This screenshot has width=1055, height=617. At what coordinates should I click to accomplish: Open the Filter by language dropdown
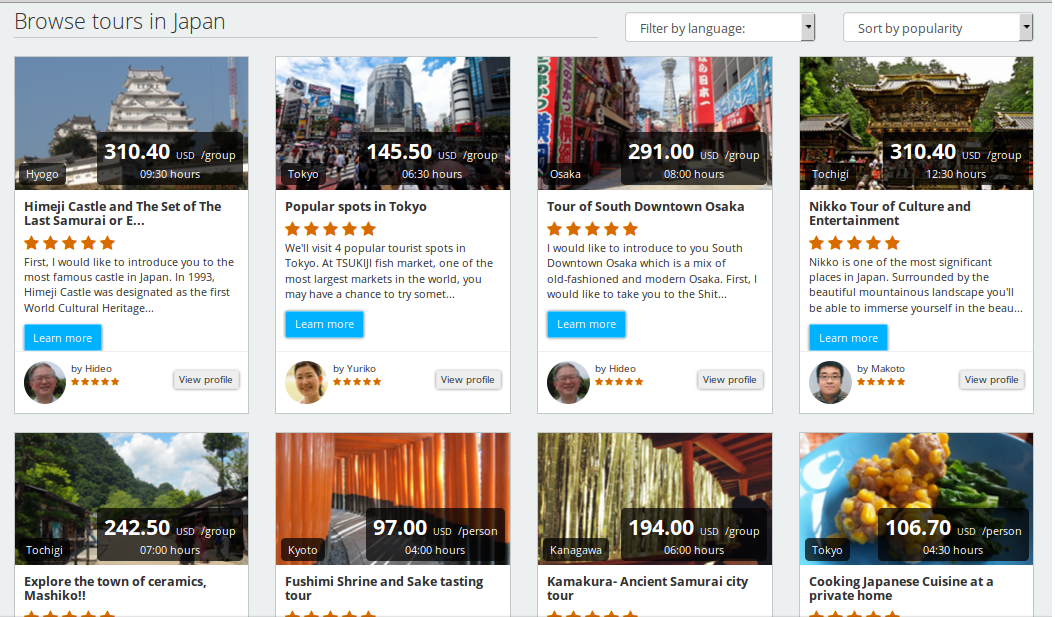(720, 28)
